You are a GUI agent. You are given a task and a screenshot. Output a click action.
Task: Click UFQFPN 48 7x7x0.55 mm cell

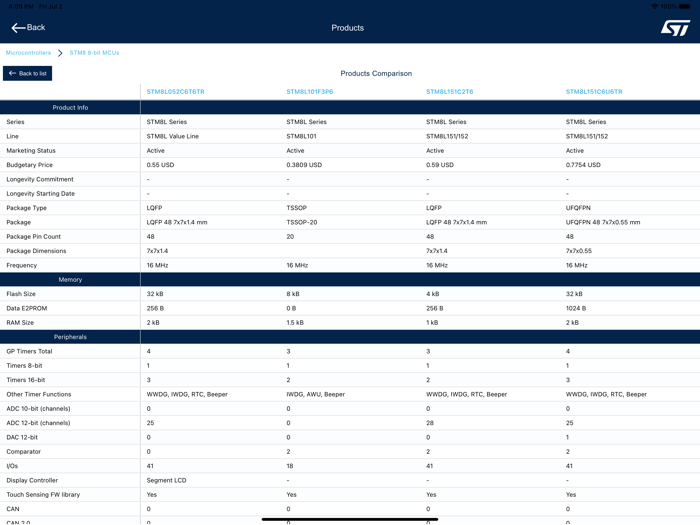tap(603, 222)
